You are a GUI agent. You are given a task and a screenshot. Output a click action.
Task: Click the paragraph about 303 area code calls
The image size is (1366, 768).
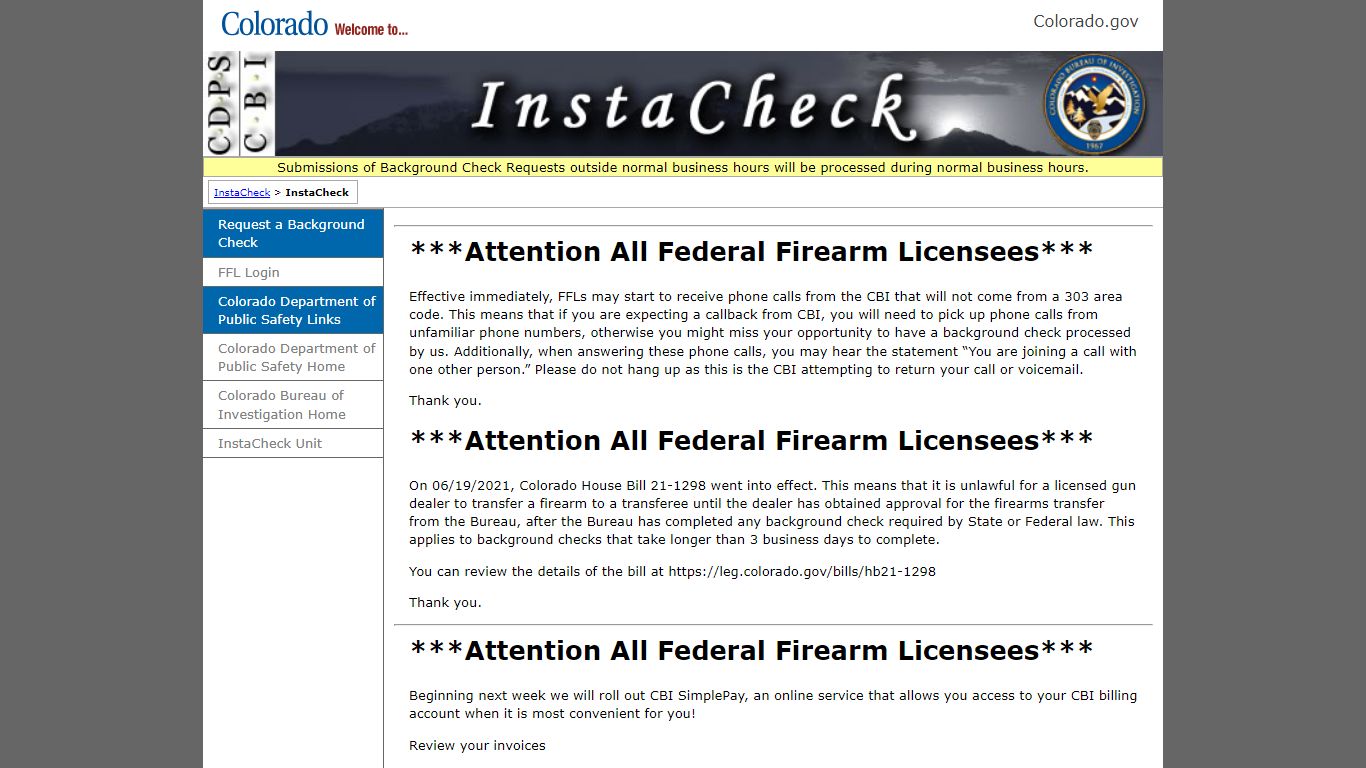tap(773, 333)
